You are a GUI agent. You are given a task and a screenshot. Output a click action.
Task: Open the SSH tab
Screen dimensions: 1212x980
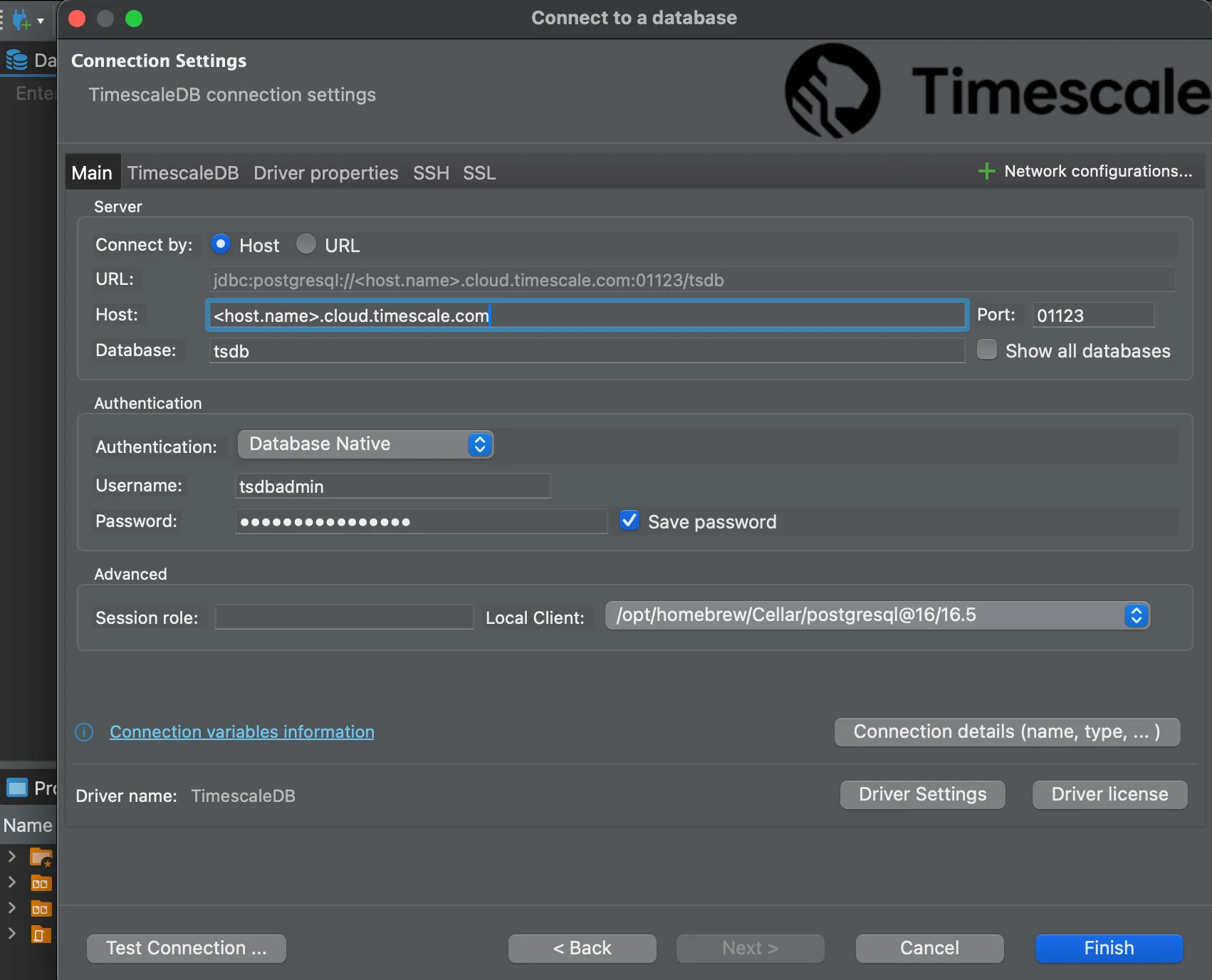tap(431, 173)
